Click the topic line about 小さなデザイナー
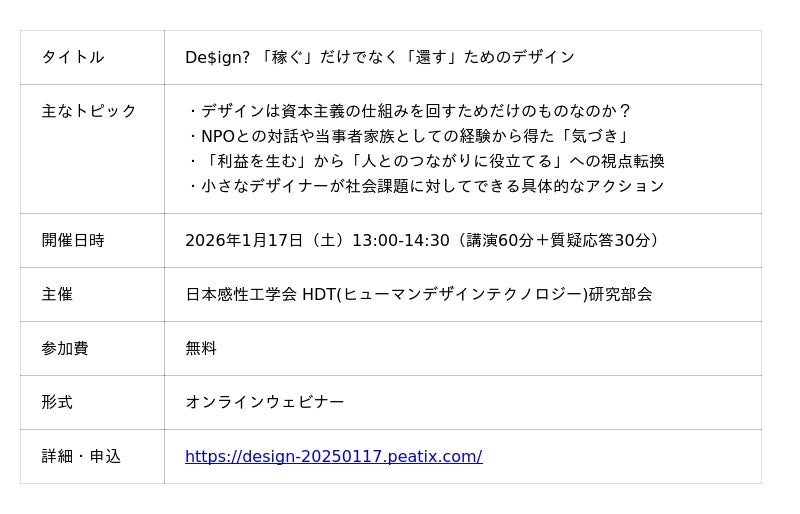The width and height of the screenshot is (800, 514). (426, 186)
